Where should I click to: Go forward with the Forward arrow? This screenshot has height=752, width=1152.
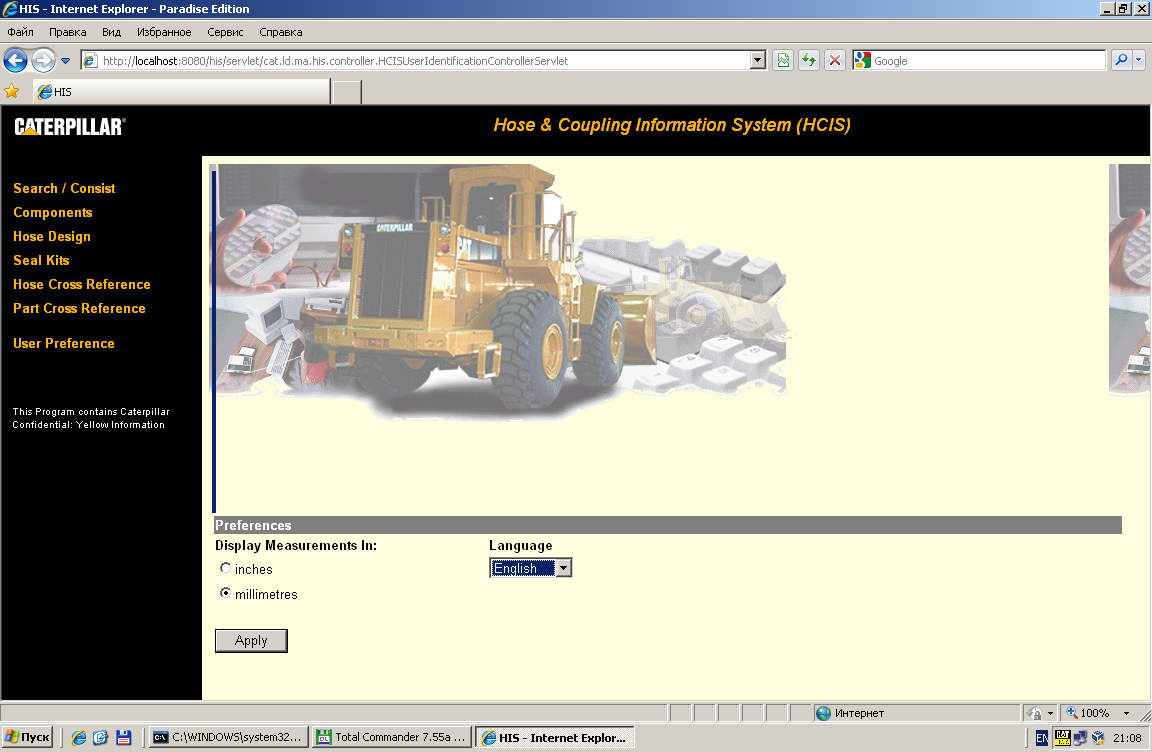tap(43, 60)
